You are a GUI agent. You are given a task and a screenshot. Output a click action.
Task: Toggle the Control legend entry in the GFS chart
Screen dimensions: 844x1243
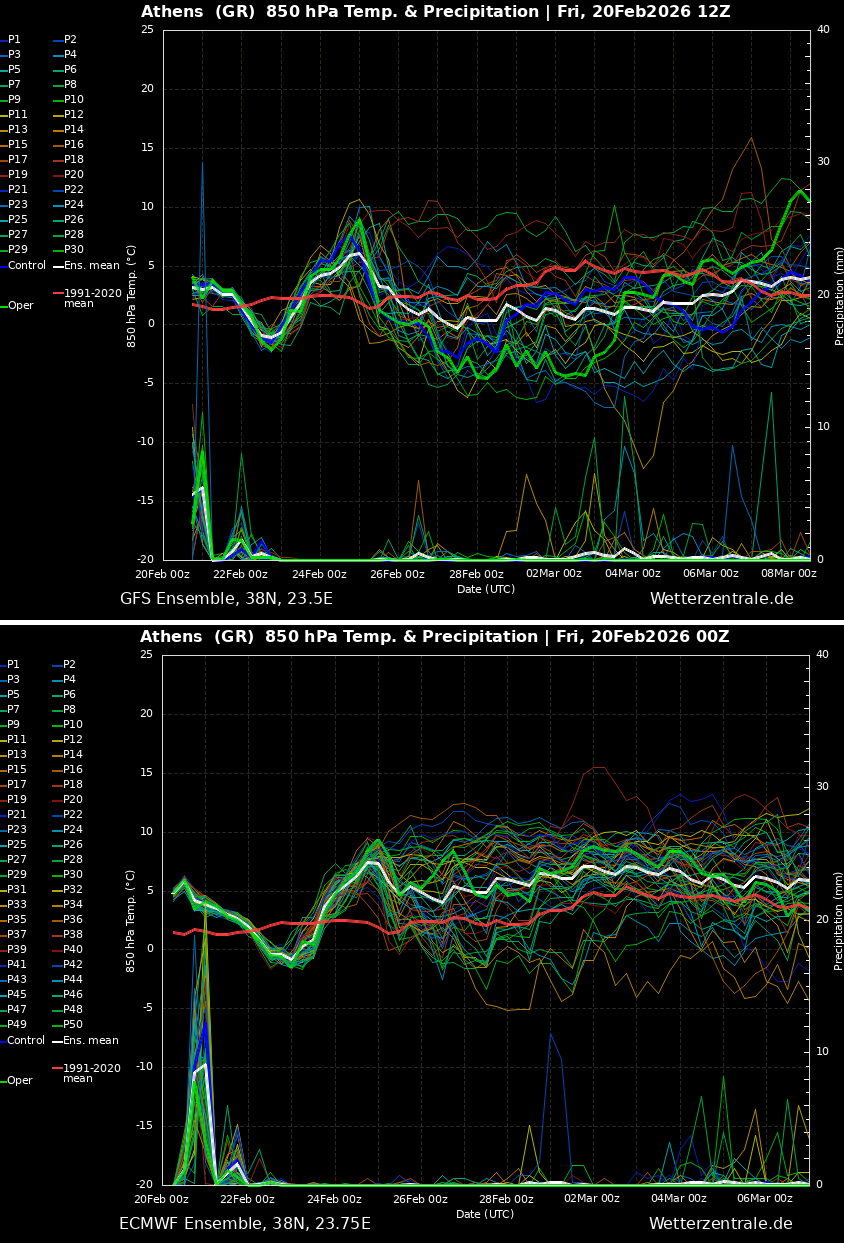26,266
